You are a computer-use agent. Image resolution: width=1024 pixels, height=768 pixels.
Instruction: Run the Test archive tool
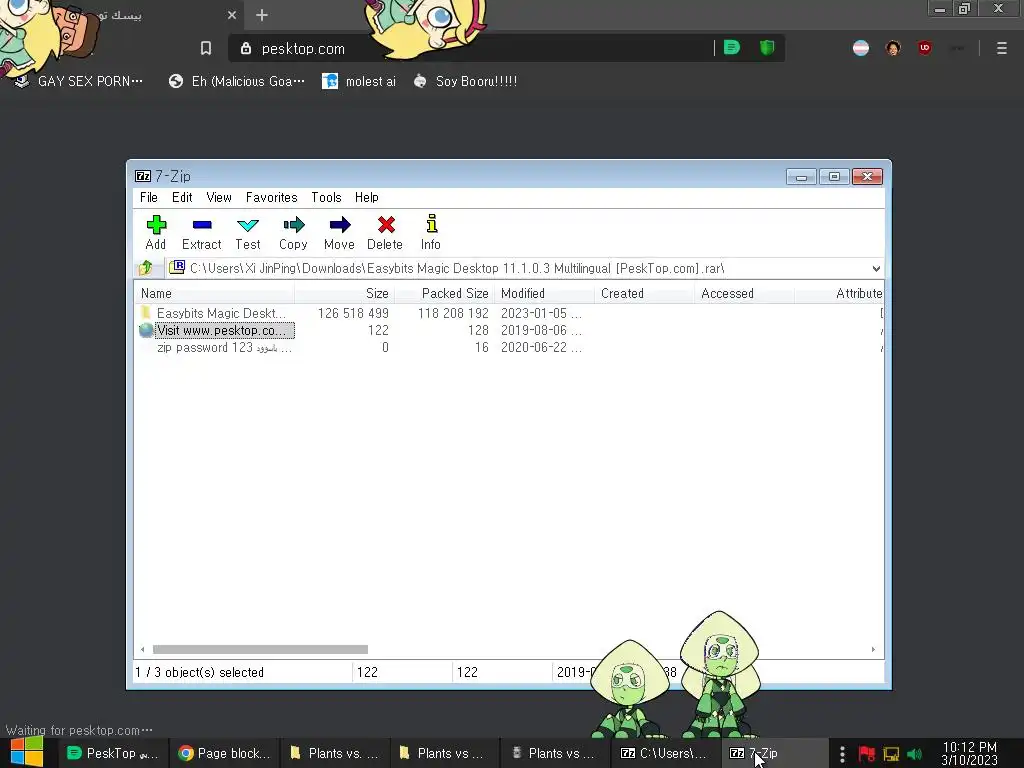tap(248, 232)
